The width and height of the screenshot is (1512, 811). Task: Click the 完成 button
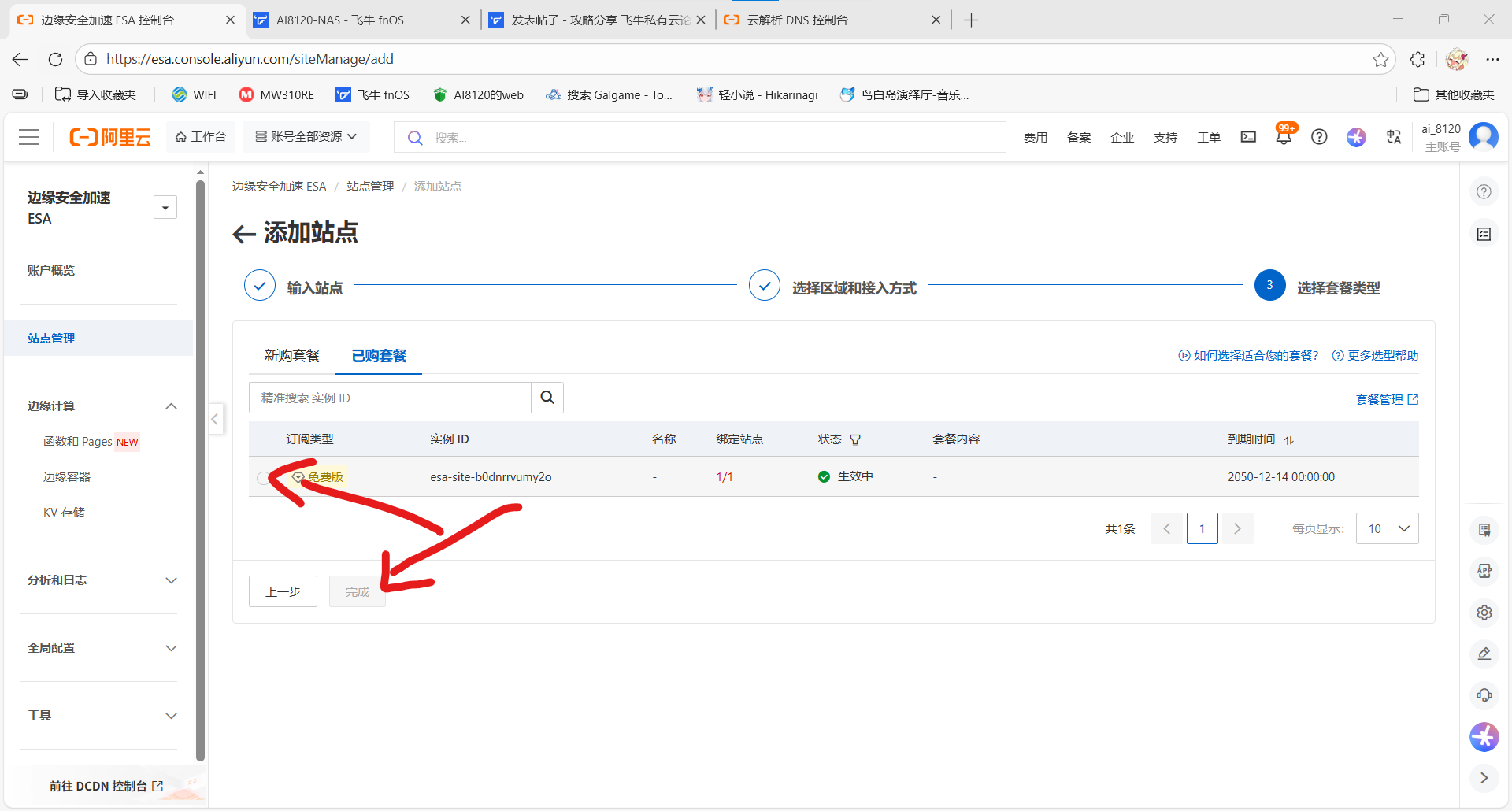[358, 591]
